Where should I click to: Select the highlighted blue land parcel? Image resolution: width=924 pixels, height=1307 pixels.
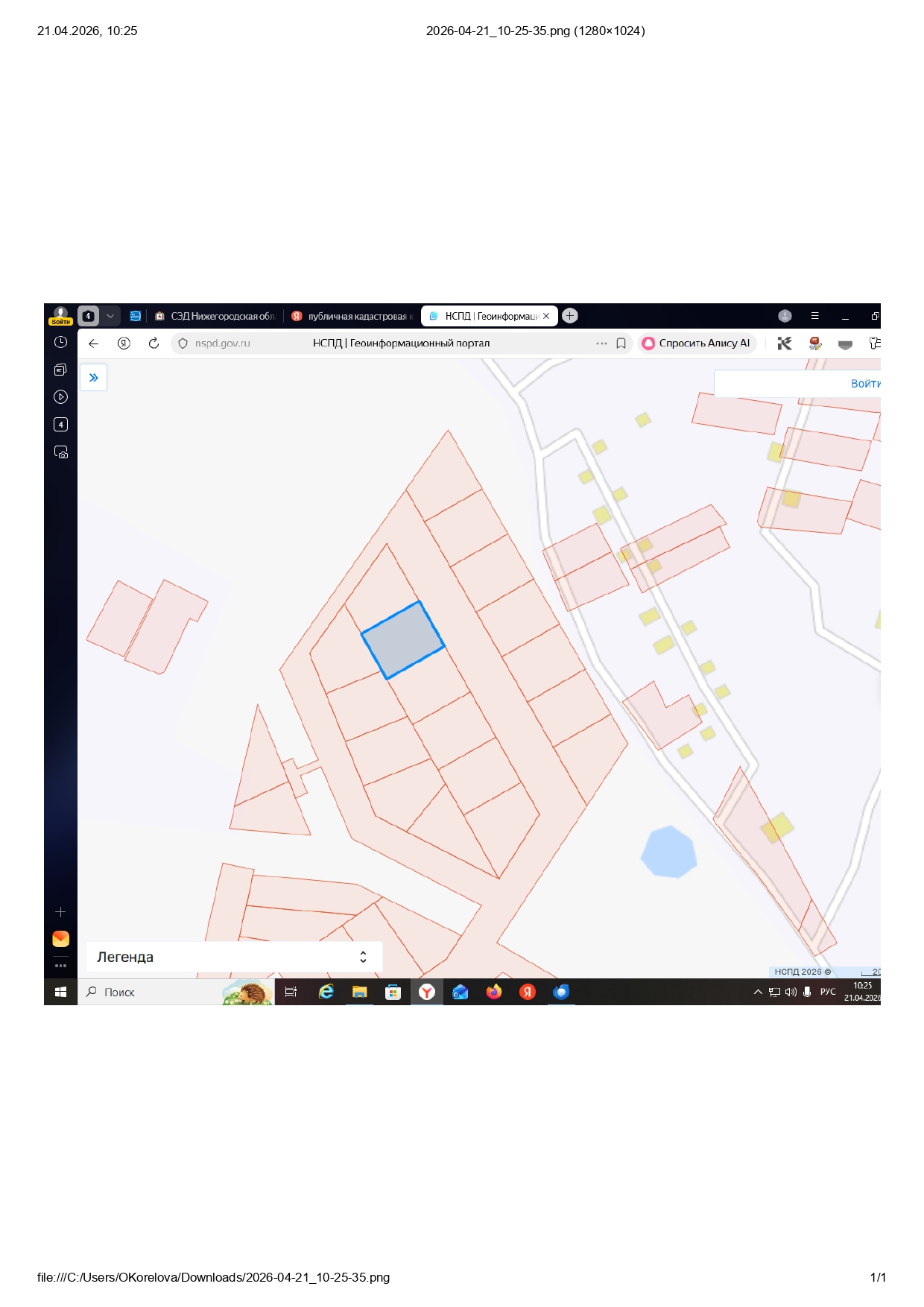403,640
